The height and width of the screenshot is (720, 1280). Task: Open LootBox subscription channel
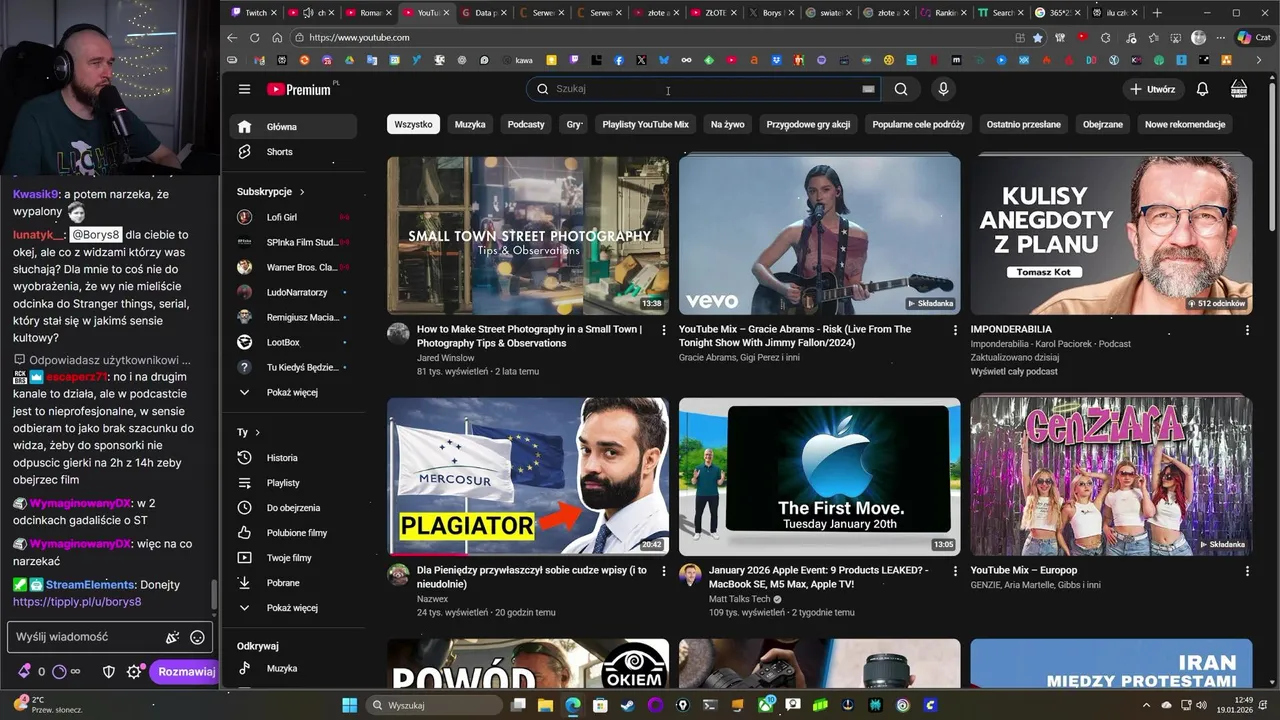click(294, 343)
